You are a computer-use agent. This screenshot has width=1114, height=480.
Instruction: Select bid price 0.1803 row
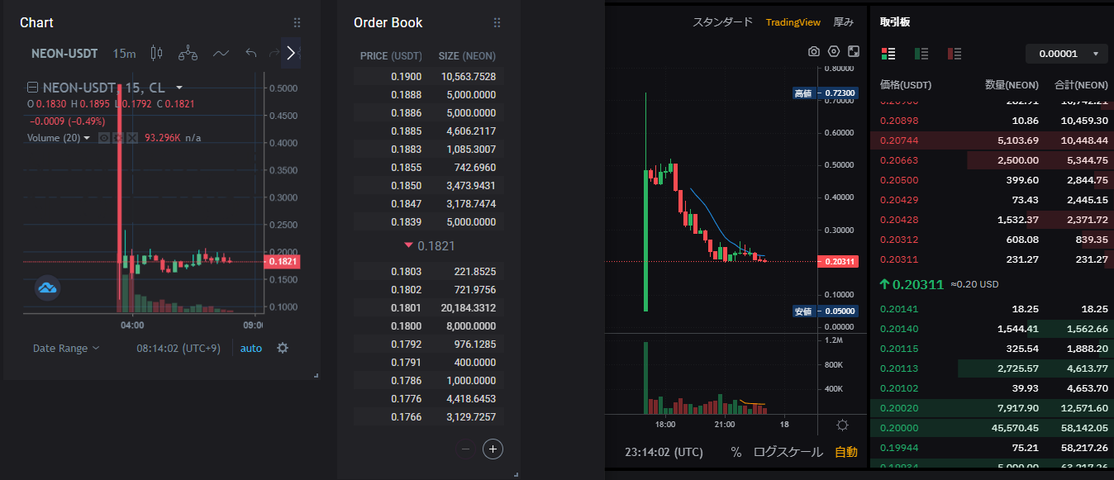(x=429, y=271)
